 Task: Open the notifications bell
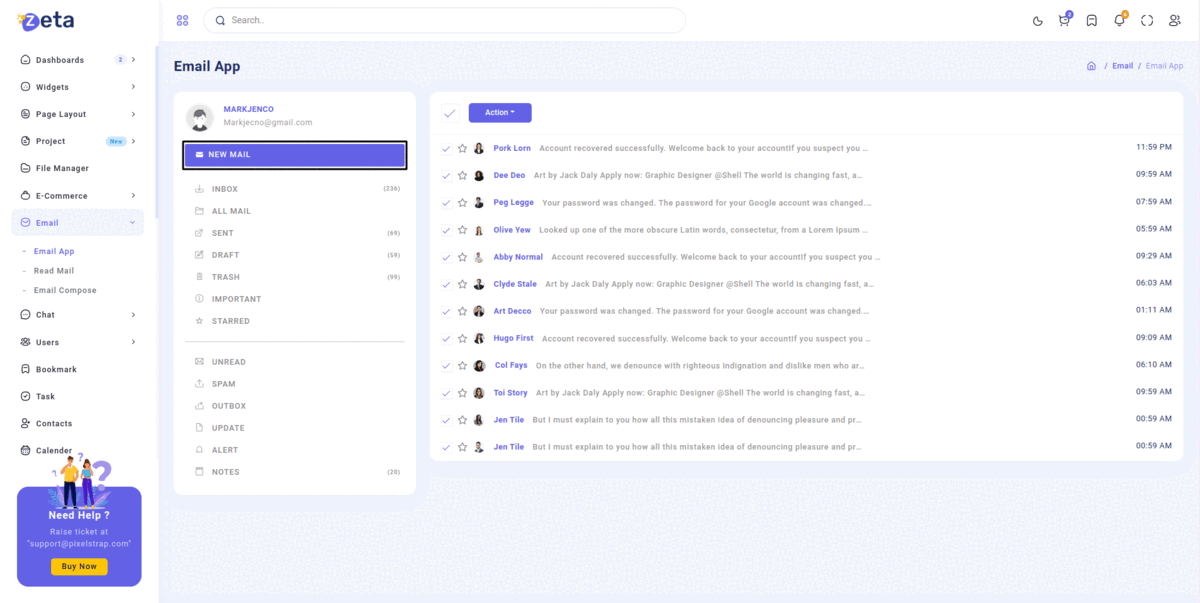[1119, 21]
